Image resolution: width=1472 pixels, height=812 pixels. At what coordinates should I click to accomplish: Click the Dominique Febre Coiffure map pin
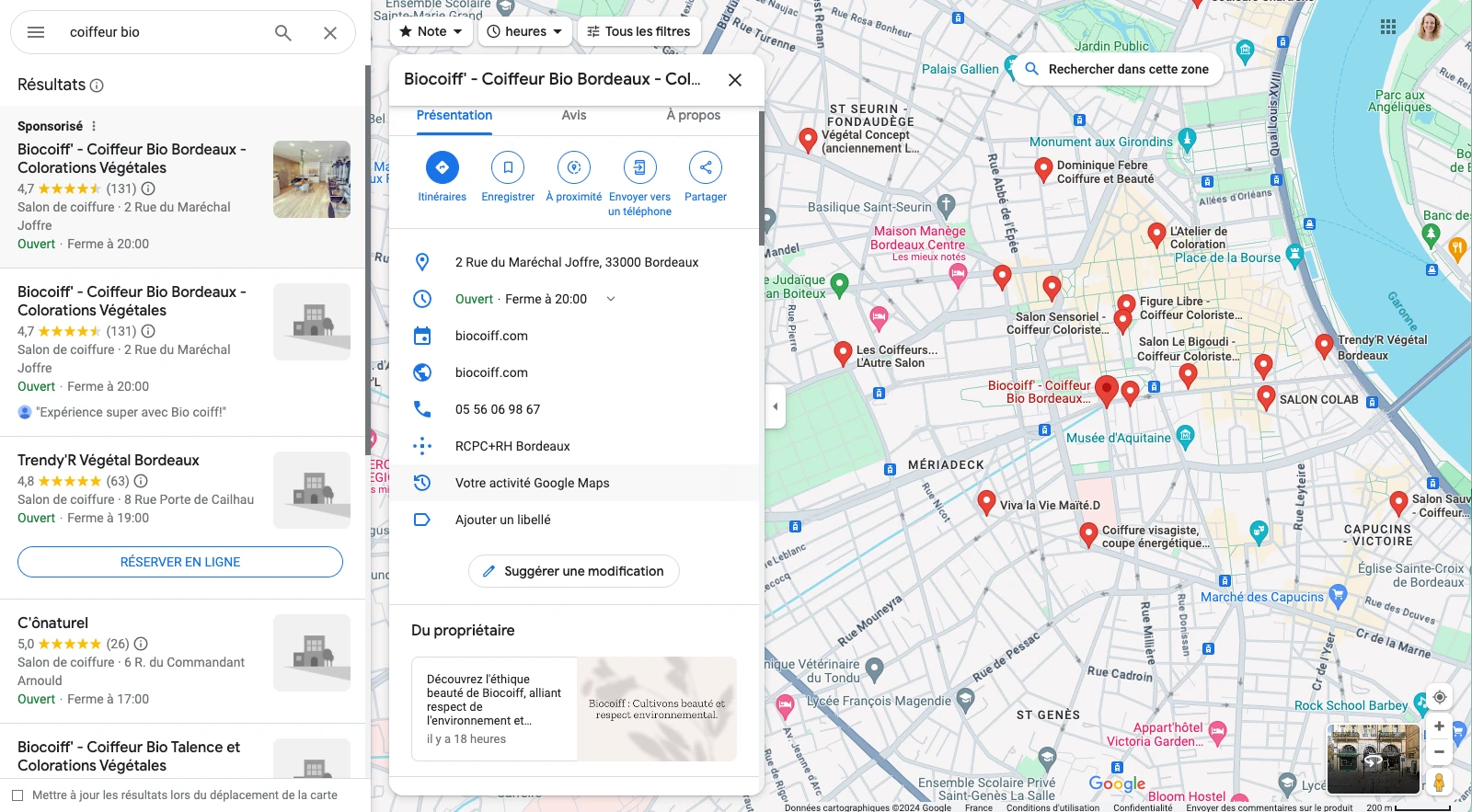click(x=1043, y=168)
